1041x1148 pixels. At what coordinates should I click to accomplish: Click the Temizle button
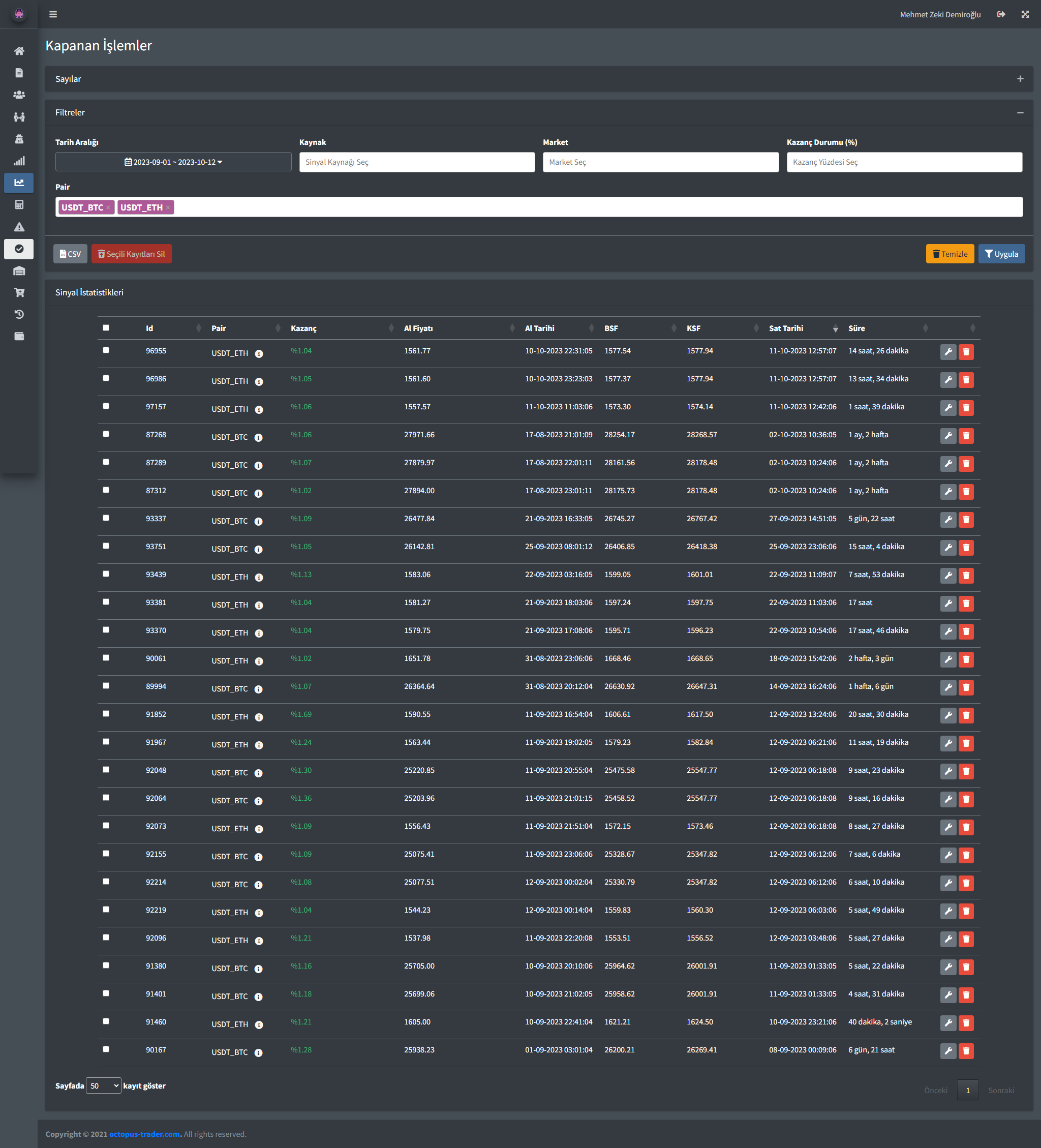[950, 254]
